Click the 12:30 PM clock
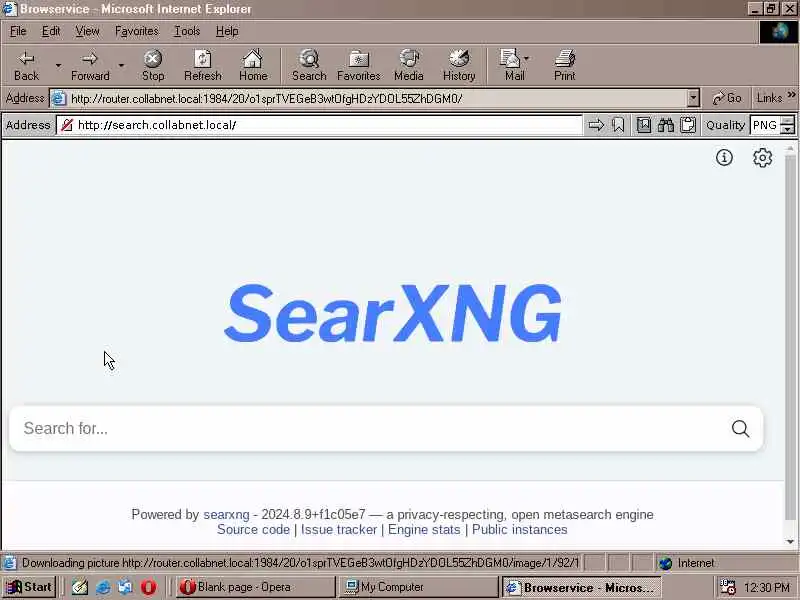Viewport: 800px width, 600px height. click(766, 587)
